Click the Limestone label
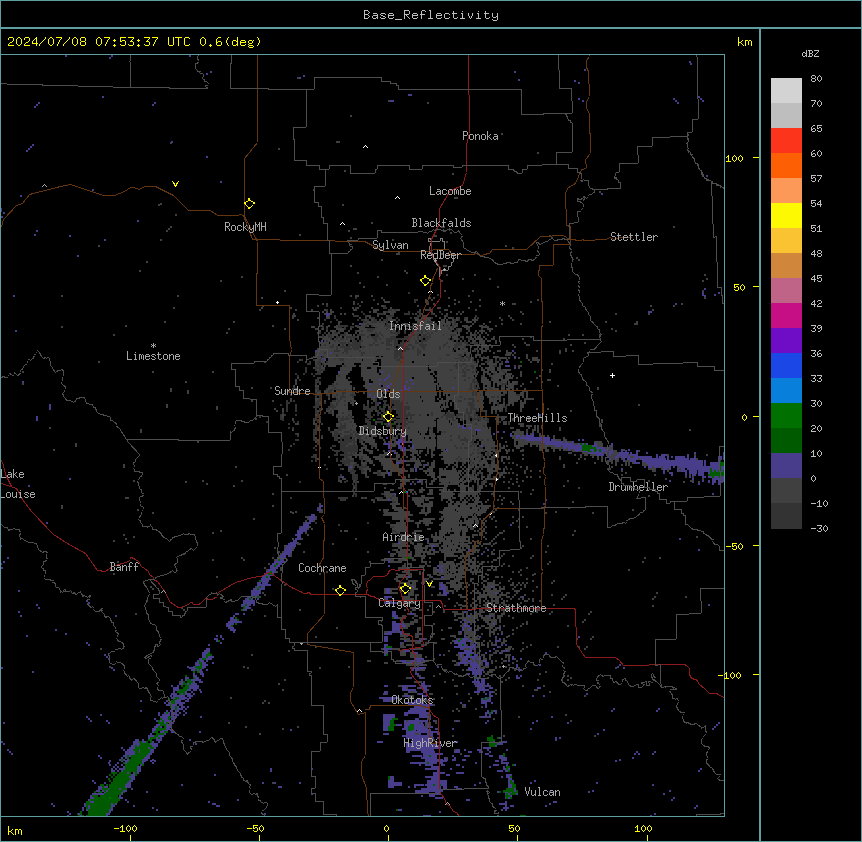The width and height of the screenshot is (862, 842). 153,356
